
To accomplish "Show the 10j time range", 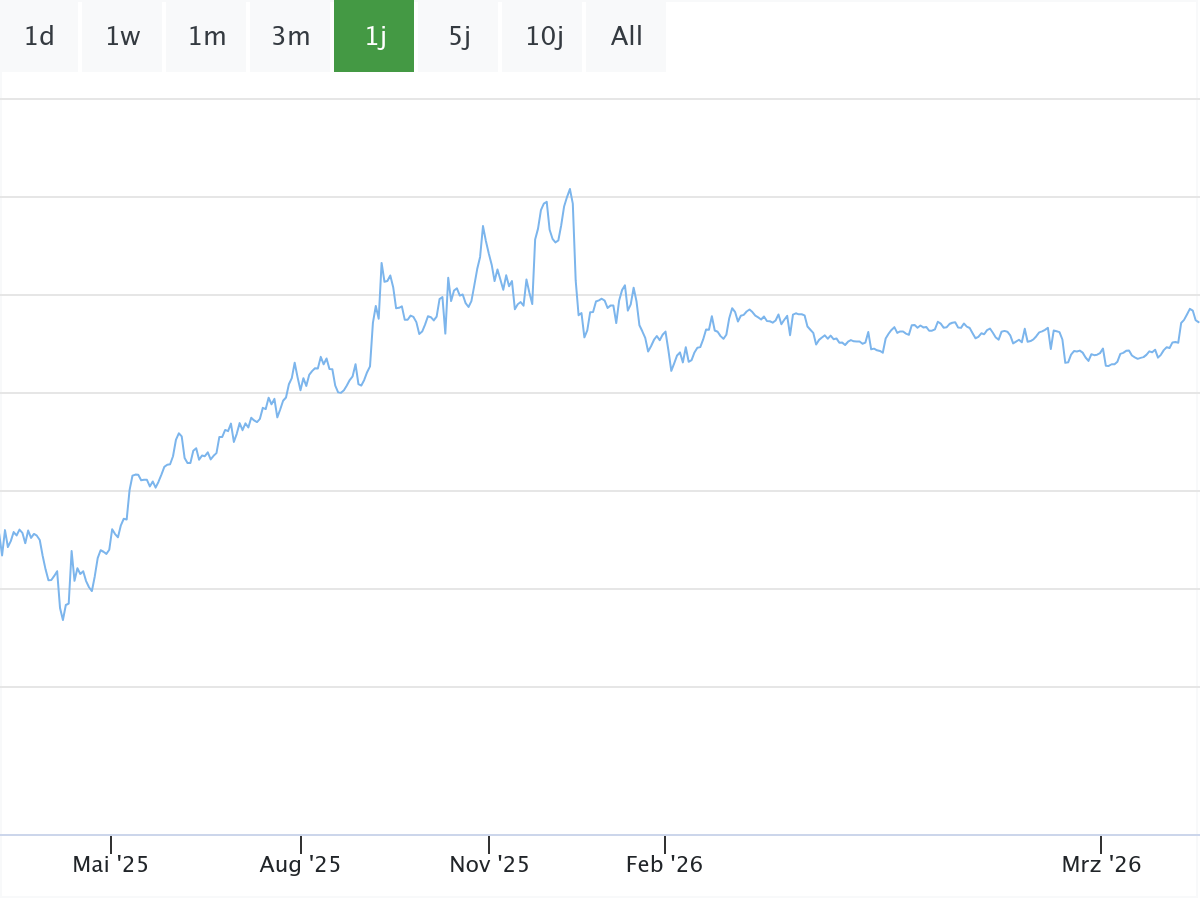I will 542,37.
